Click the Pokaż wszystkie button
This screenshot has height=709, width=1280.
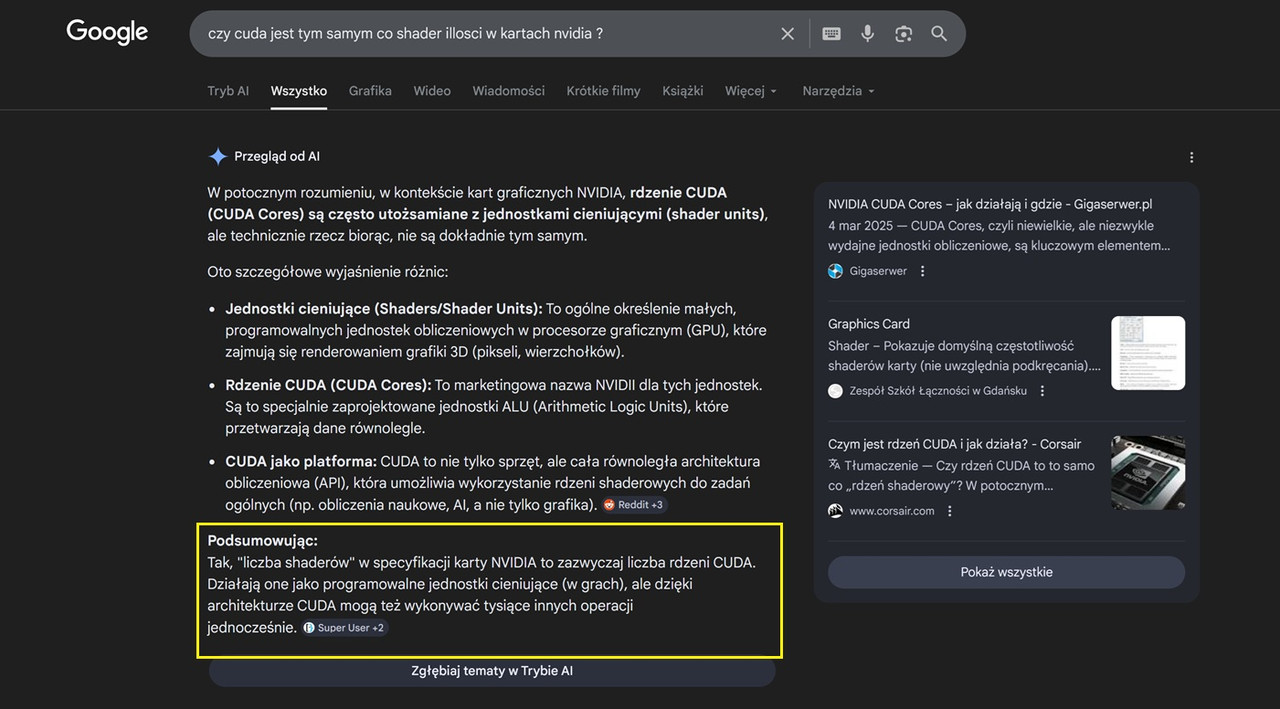pyautogui.click(x=1006, y=572)
